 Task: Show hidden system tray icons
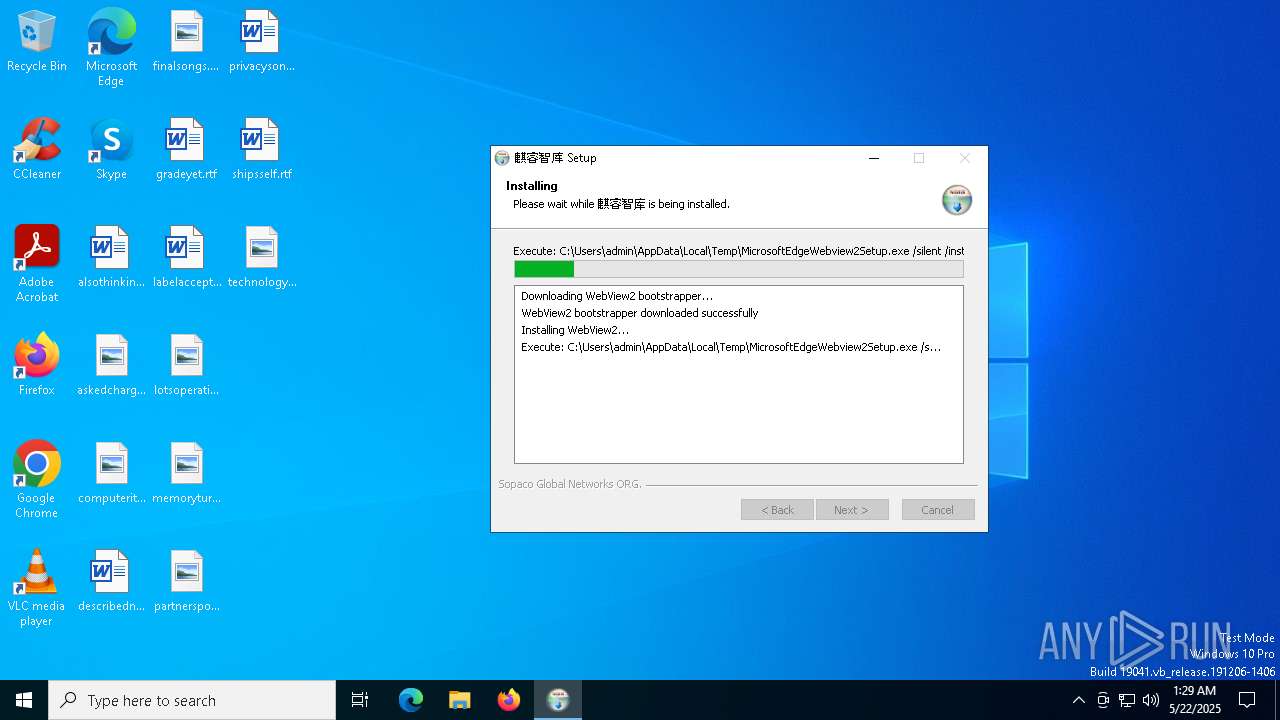tap(1078, 700)
